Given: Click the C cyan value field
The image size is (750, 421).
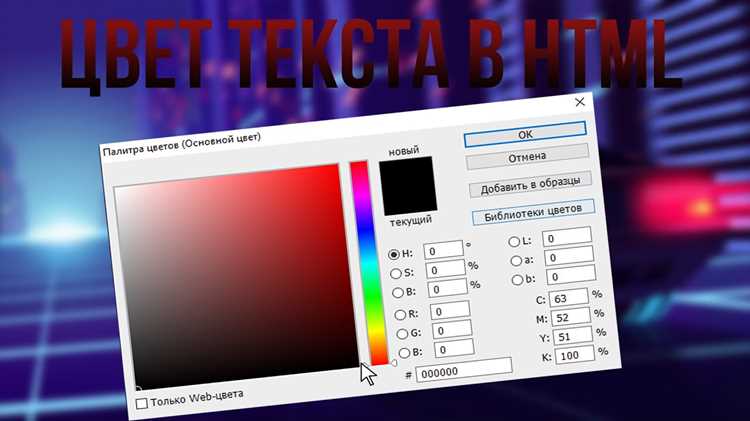Looking at the screenshot, I should (569, 298).
